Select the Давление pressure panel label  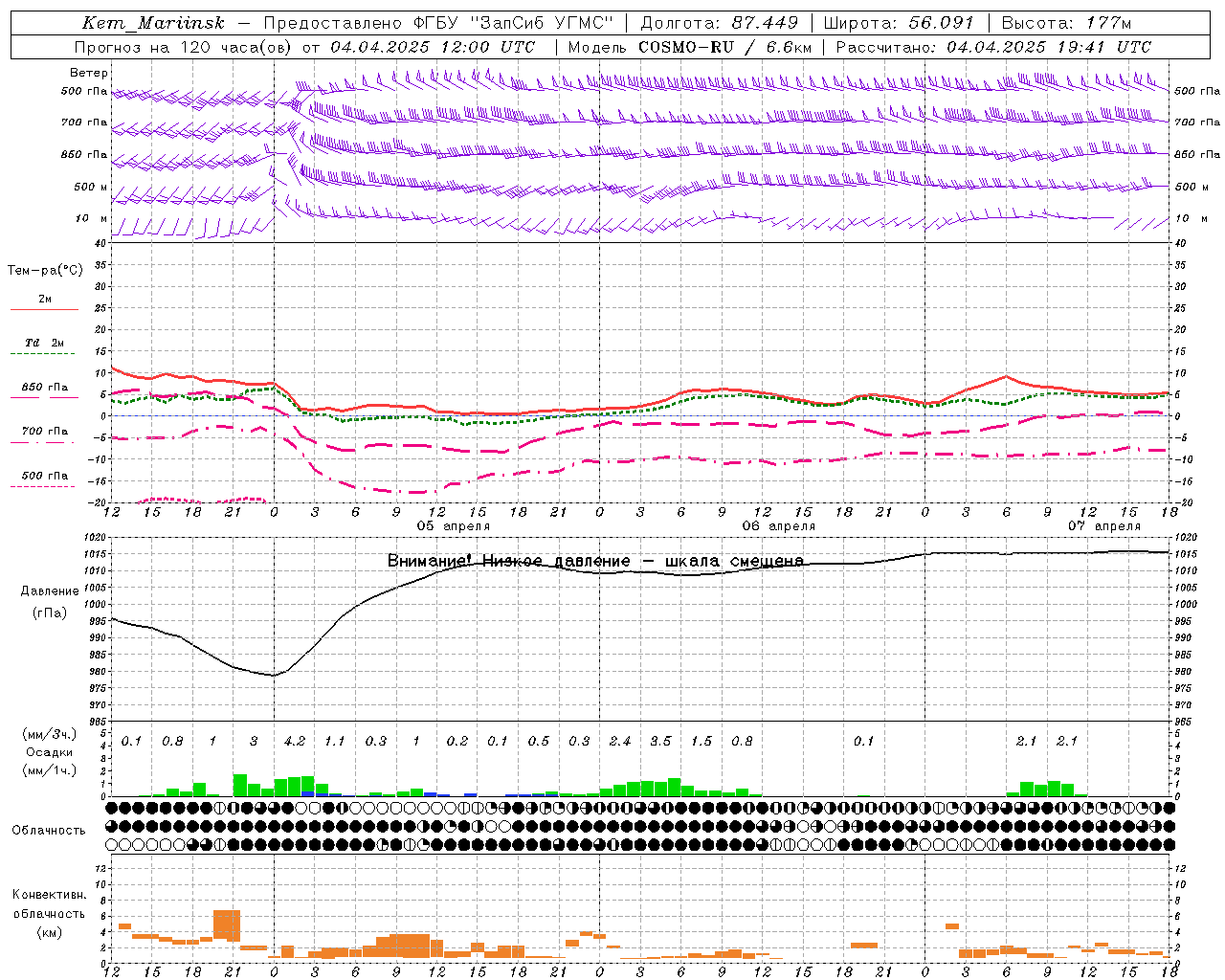50,591
